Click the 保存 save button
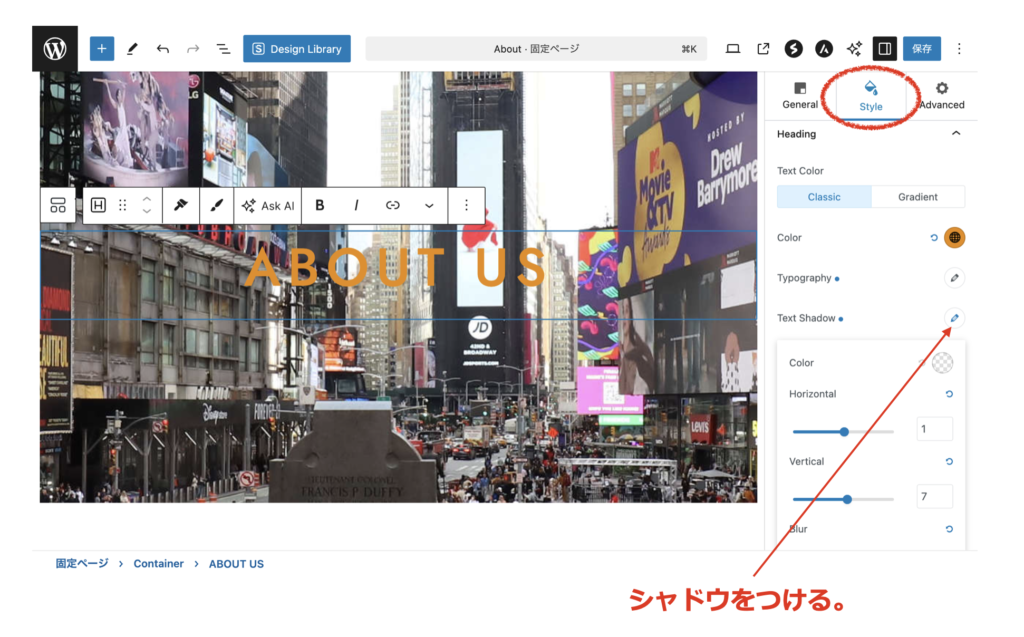This screenshot has width=1024, height=637. click(921, 48)
